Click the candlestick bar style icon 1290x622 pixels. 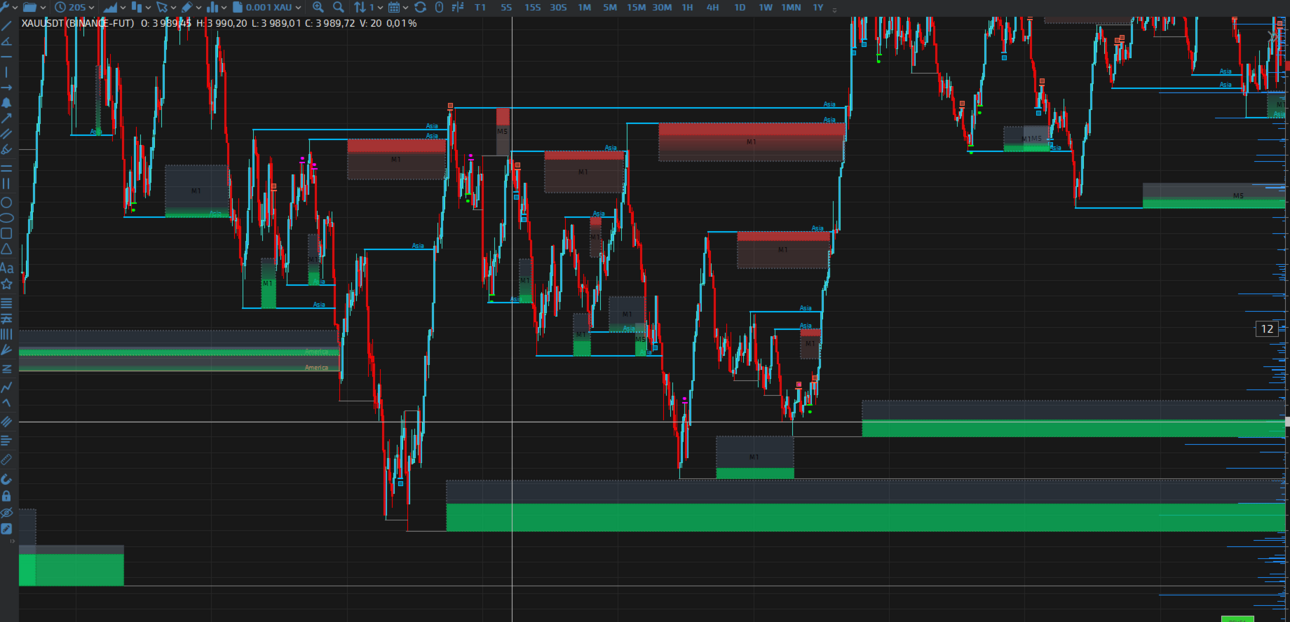[137, 7]
